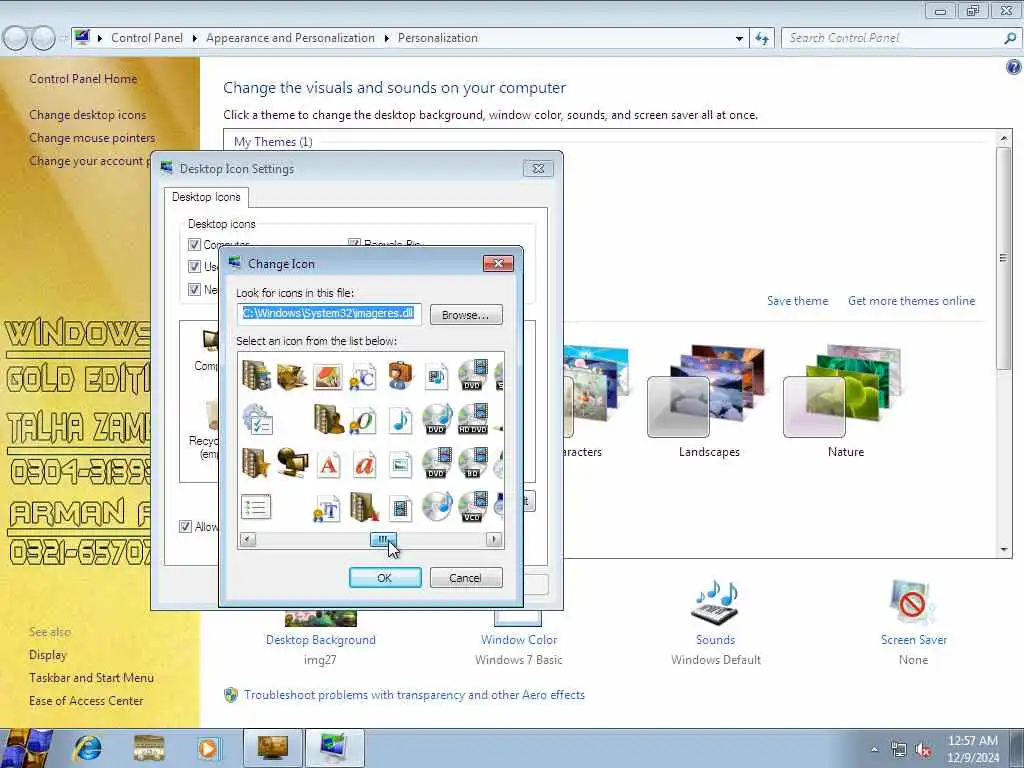This screenshot has width=1024, height=768.
Task: Choose the framed picture photo icon
Action: [x=327, y=377]
